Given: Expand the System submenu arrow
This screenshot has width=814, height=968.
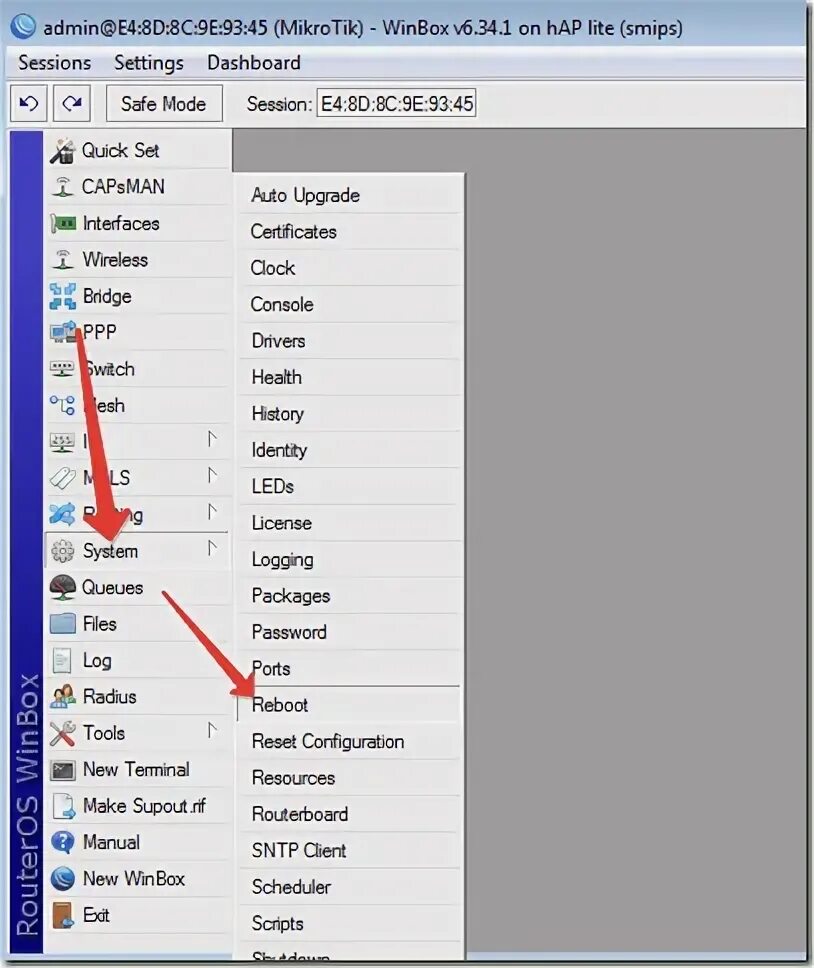Looking at the screenshot, I should [x=212, y=548].
